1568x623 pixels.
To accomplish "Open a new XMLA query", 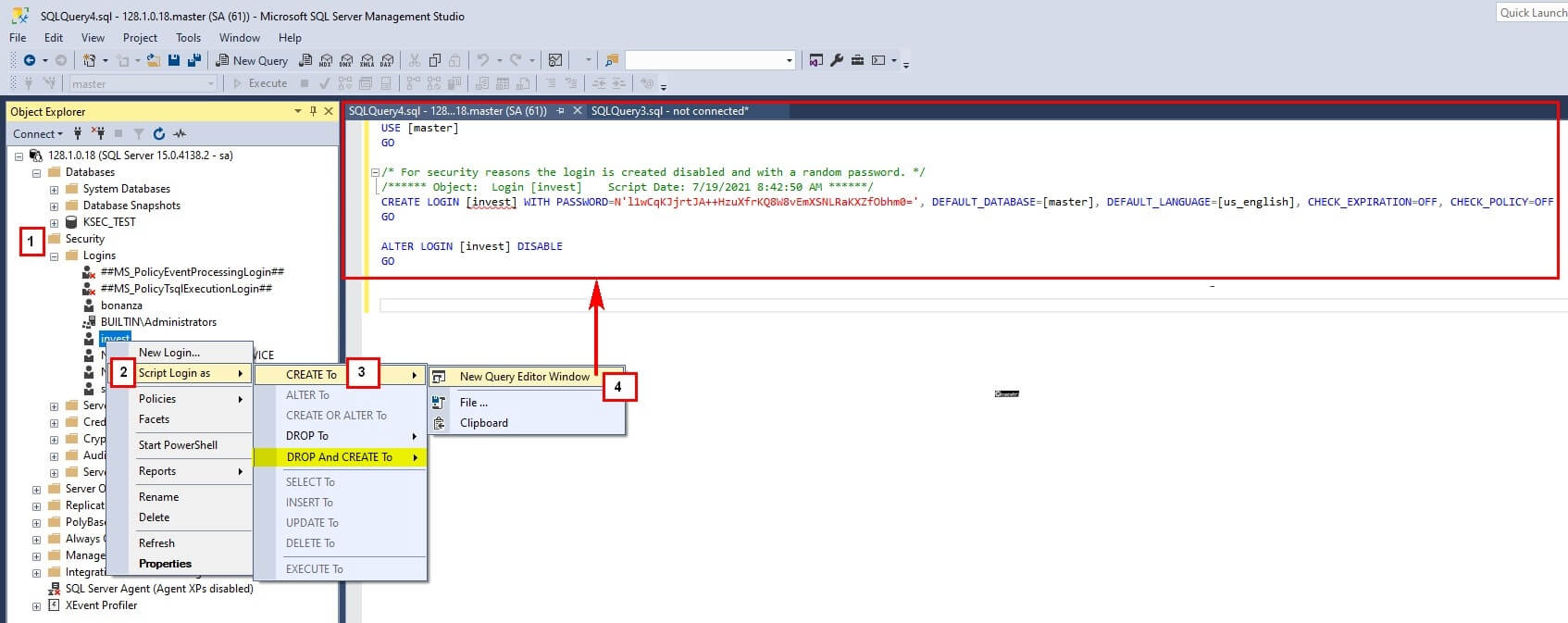I will 367,60.
